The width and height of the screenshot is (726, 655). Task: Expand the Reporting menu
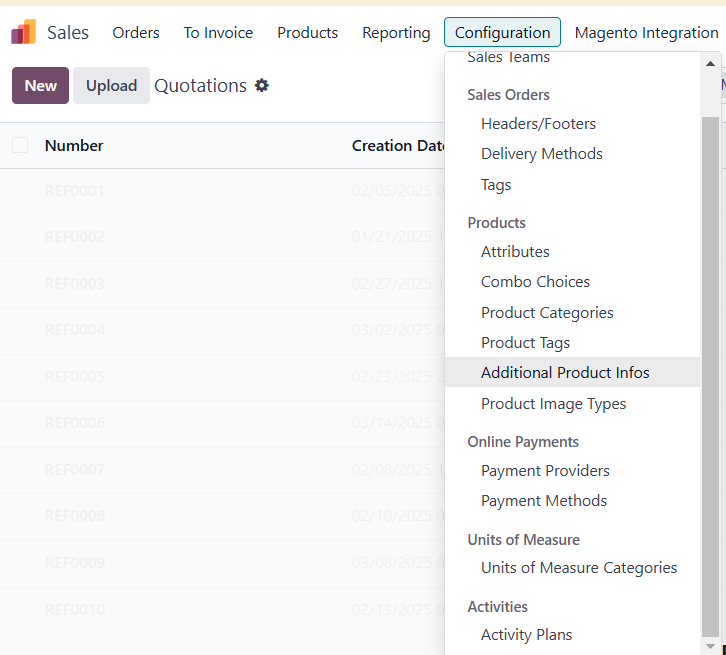click(x=396, y=33)
